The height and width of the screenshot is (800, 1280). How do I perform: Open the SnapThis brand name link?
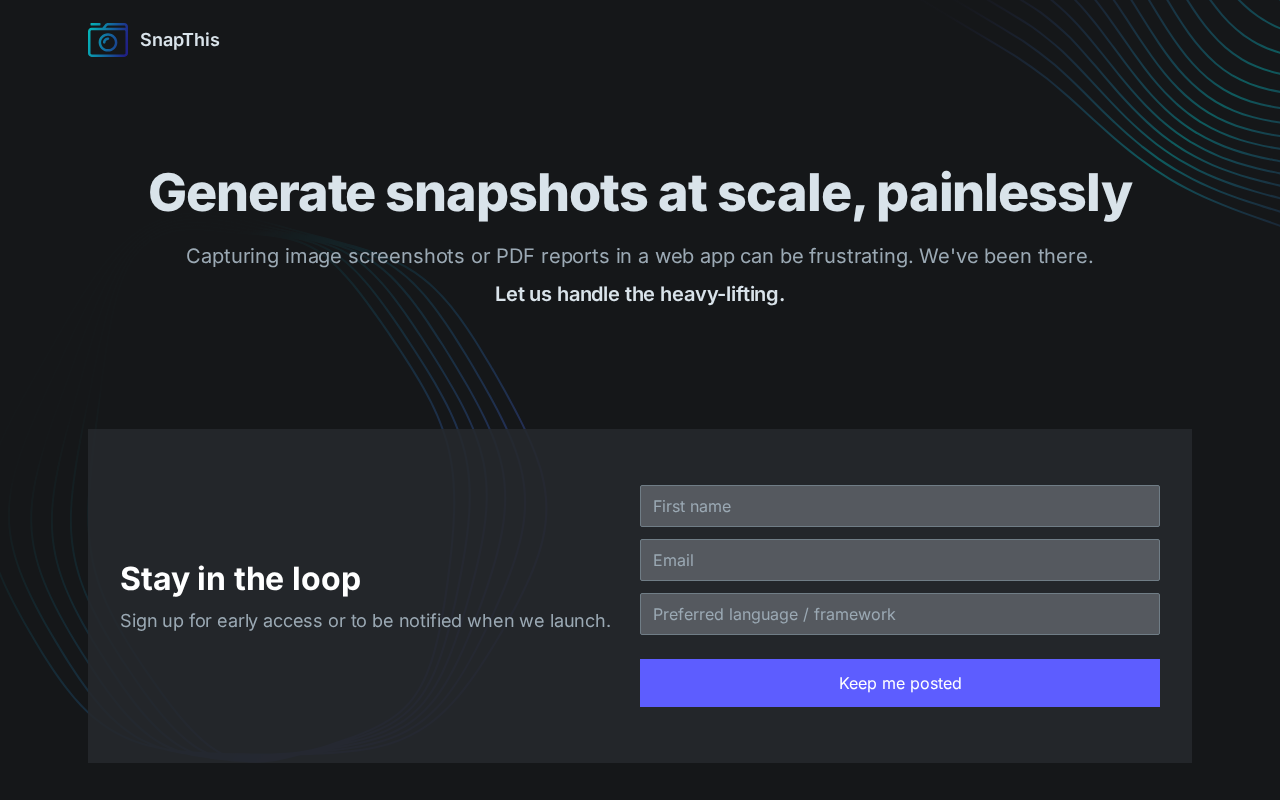(x=180, y=40)
